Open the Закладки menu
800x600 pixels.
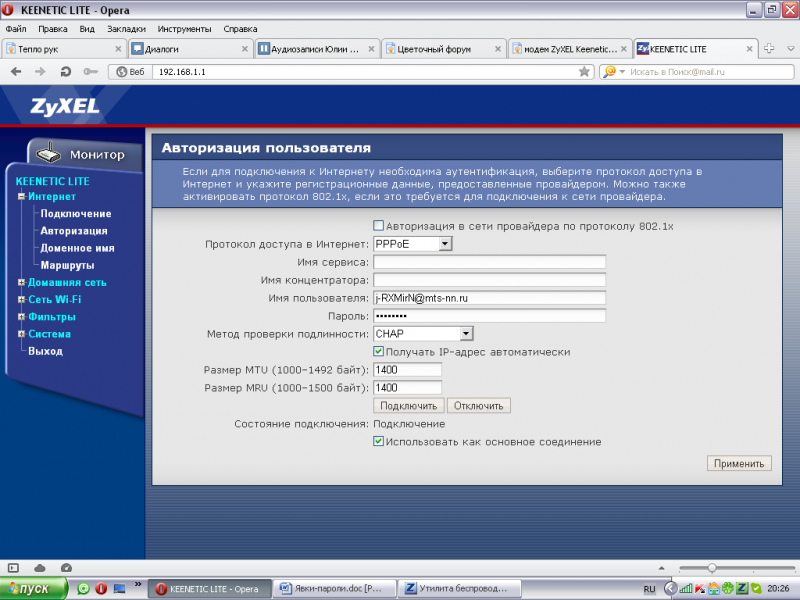click(x=127, y=29)
